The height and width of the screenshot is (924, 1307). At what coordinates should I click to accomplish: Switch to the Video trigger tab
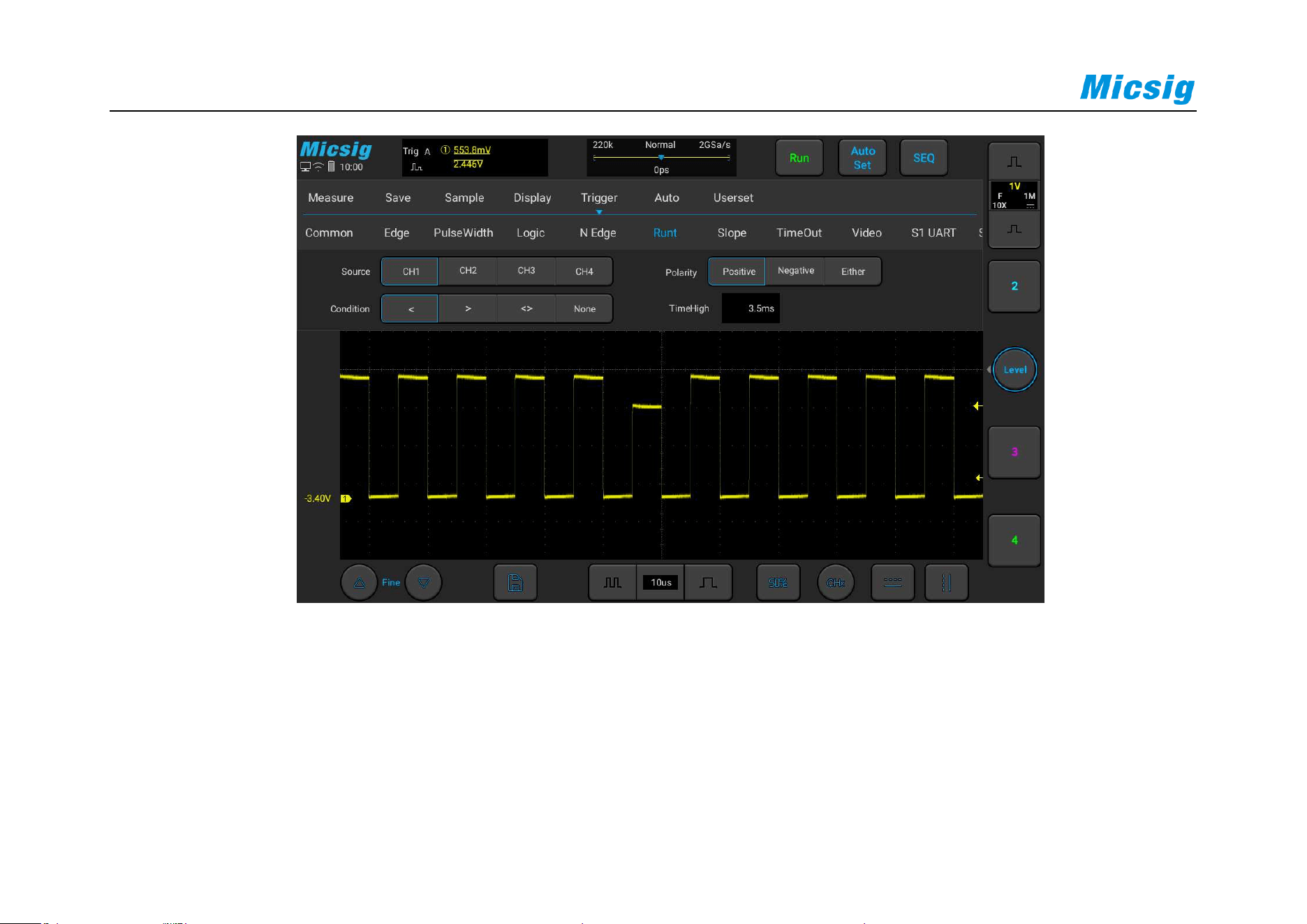pyautogui.click(x=866, y=232)
